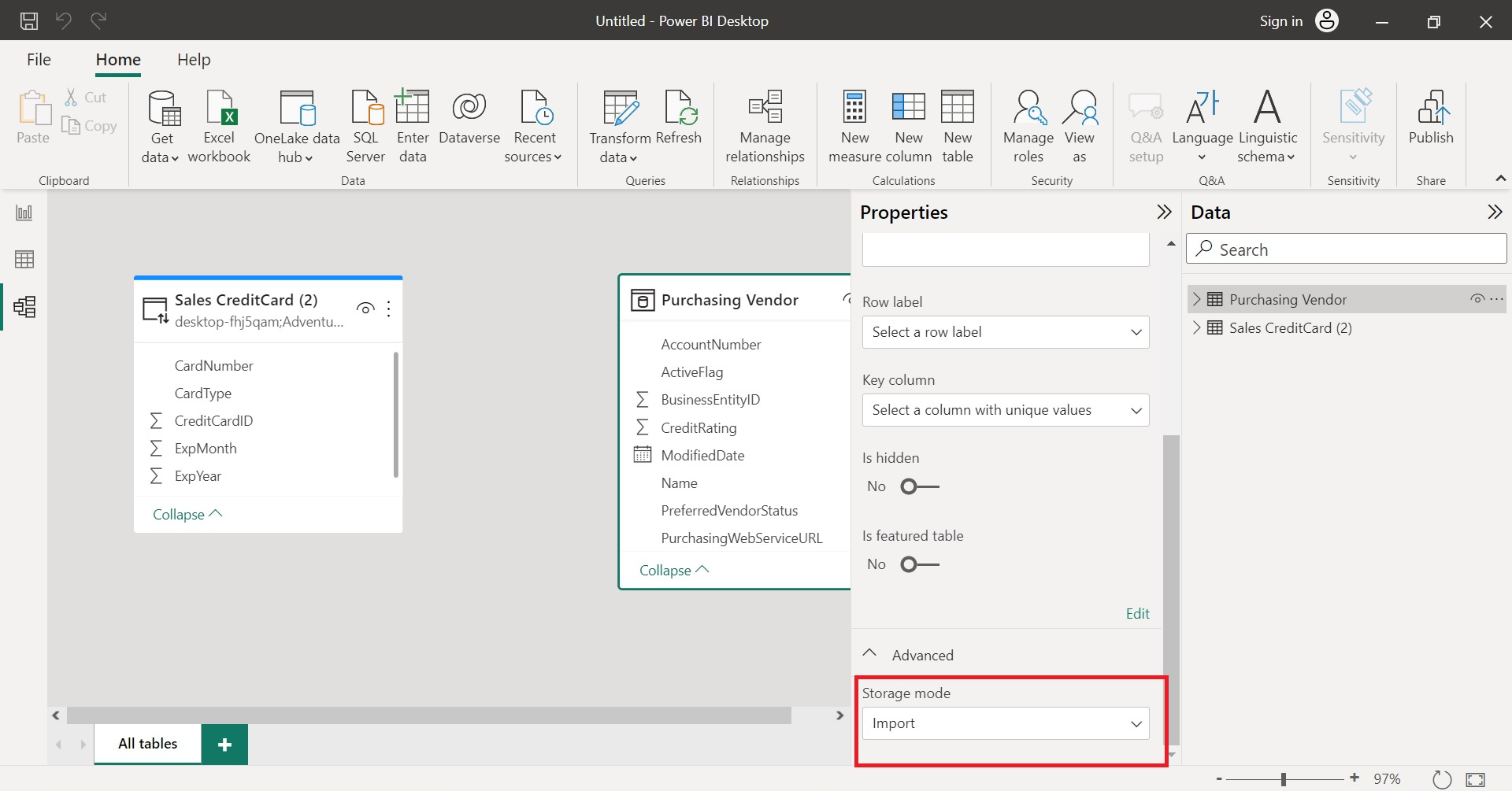Image resolution: width=1512 pixels, height=791 pixels.
Task: Refresh the data model
Action: pyautogui.click(x=679, y=118)
